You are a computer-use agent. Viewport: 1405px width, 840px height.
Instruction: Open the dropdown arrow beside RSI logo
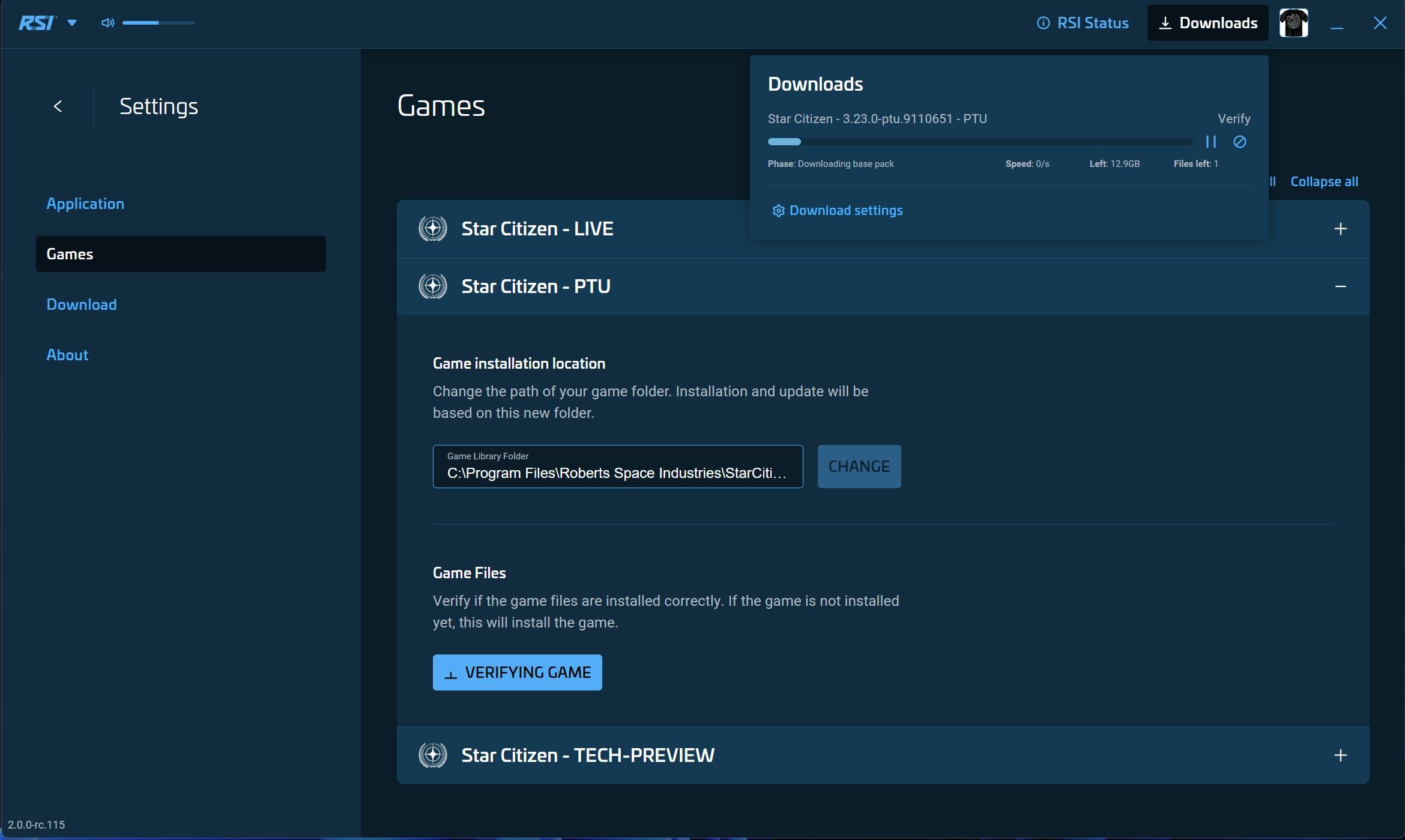coord(72,23)
